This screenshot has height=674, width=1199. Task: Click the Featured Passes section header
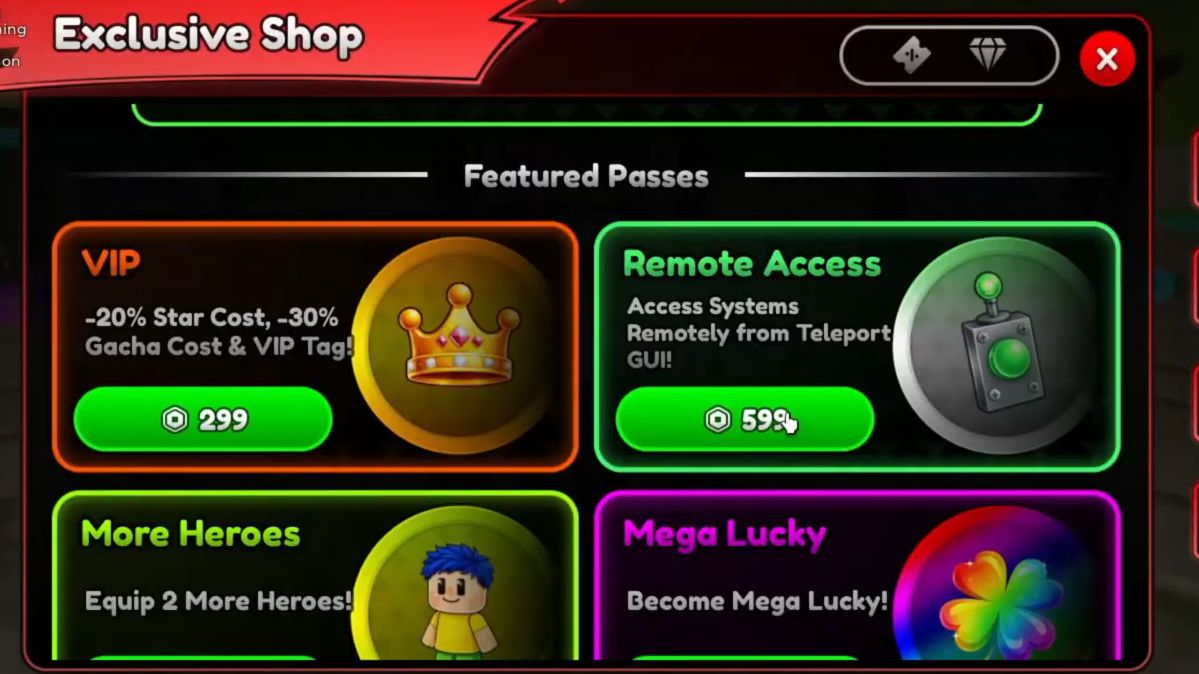(x=586, y=176)
